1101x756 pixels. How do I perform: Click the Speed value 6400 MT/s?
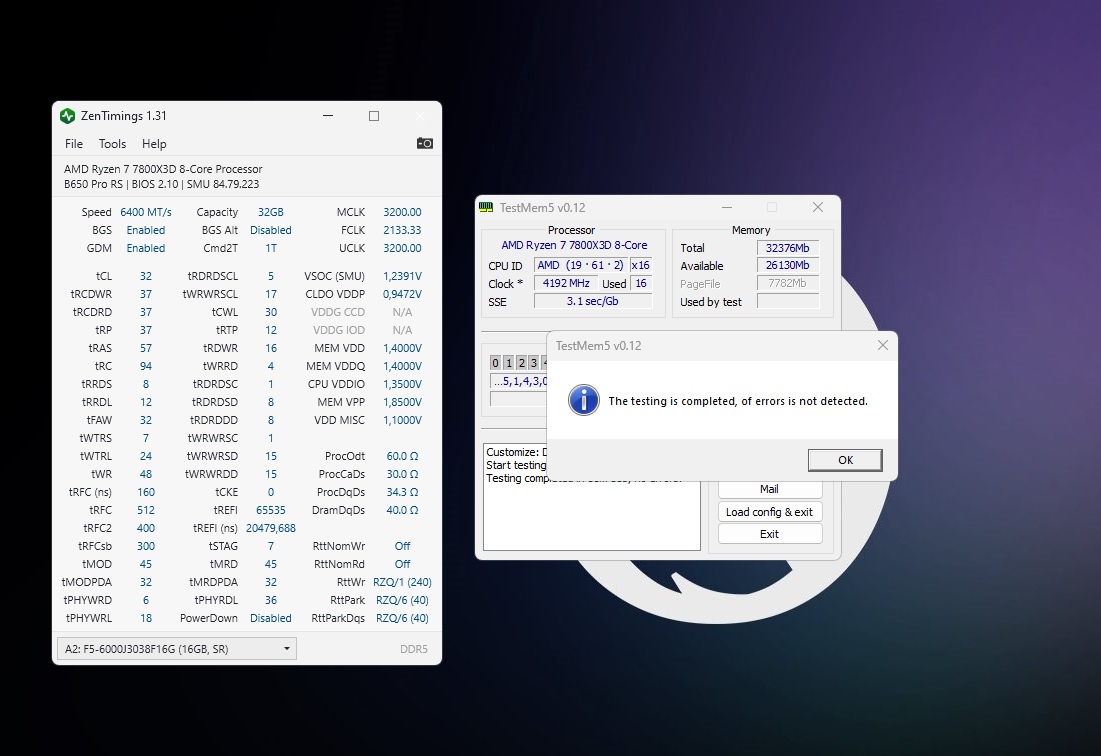pos(146,212)
